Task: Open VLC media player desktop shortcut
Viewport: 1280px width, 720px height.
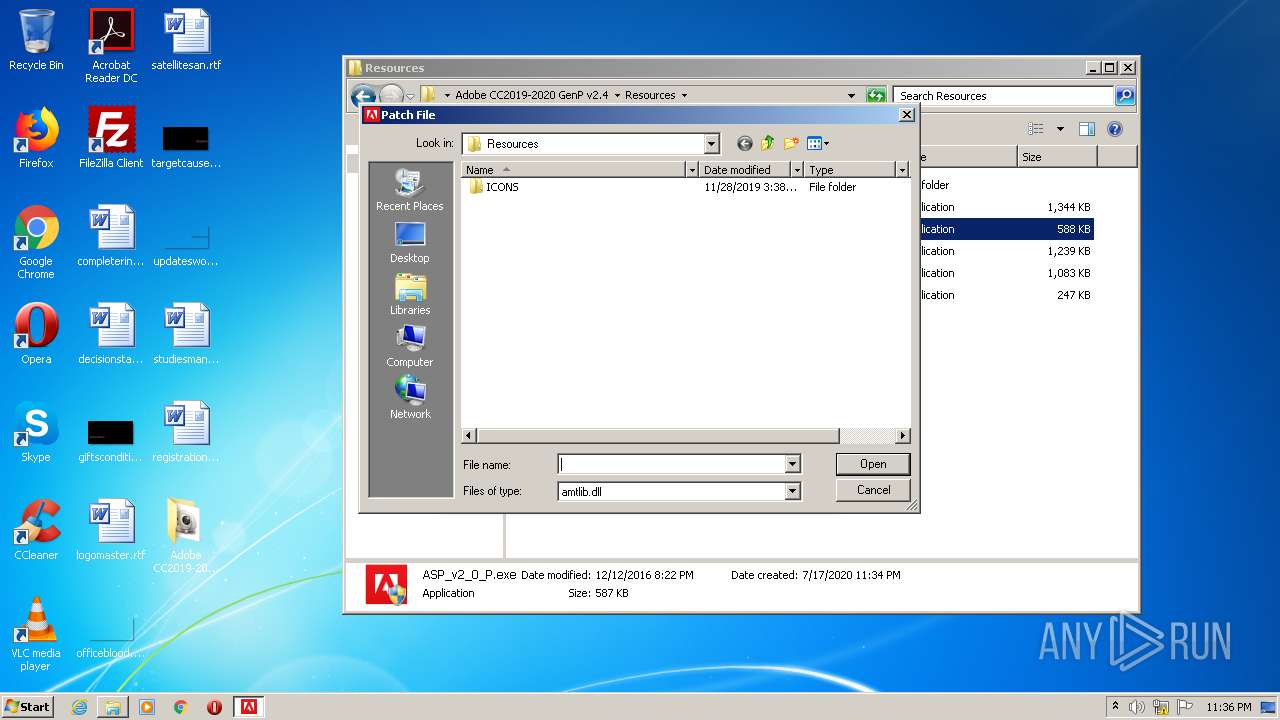Action: pyautogui.click(x=36, y=634)
